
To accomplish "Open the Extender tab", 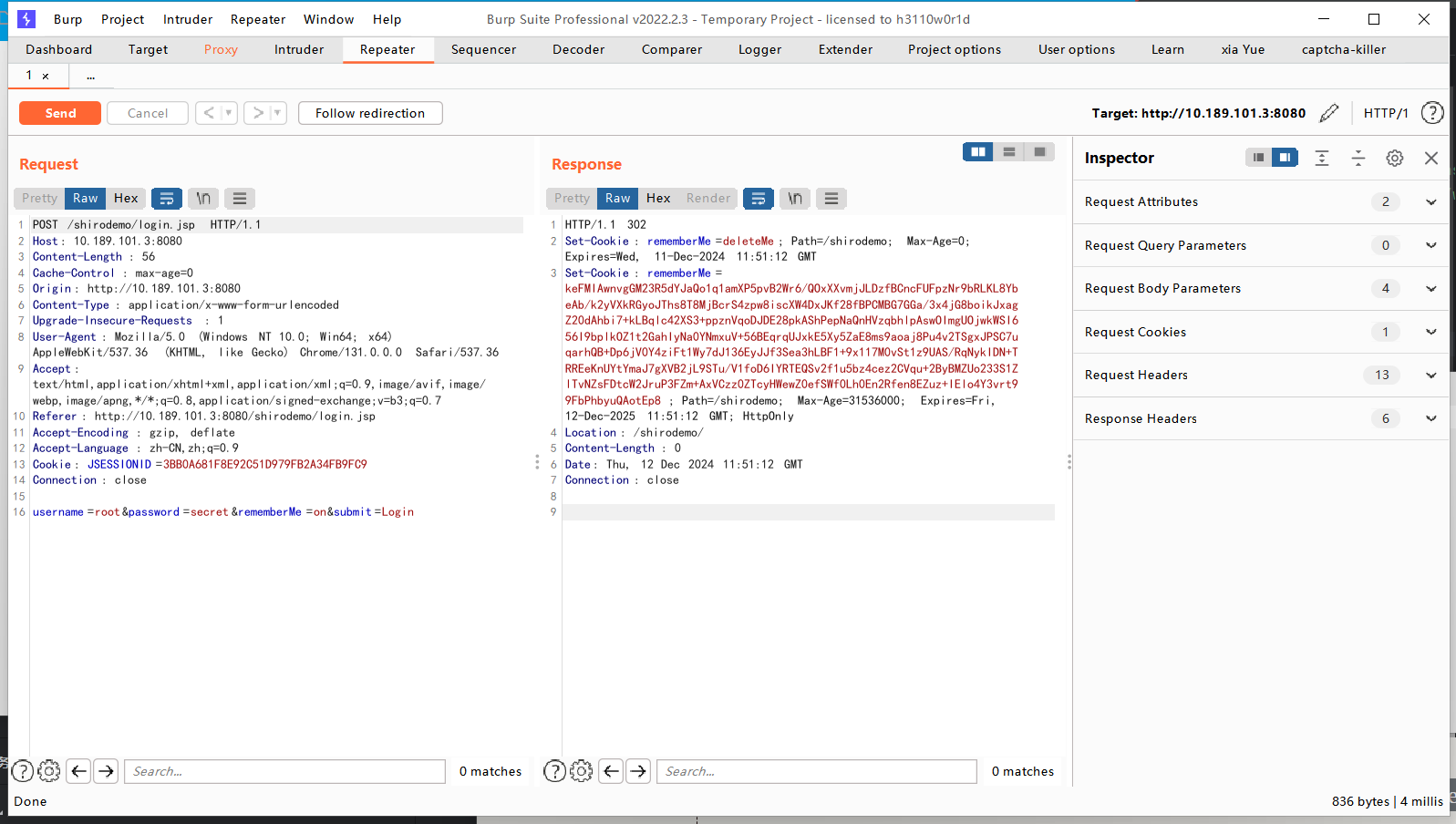I will pos(845,49).
